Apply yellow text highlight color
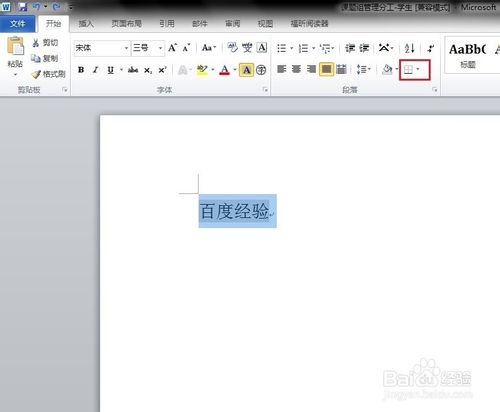 coord(202,70)
